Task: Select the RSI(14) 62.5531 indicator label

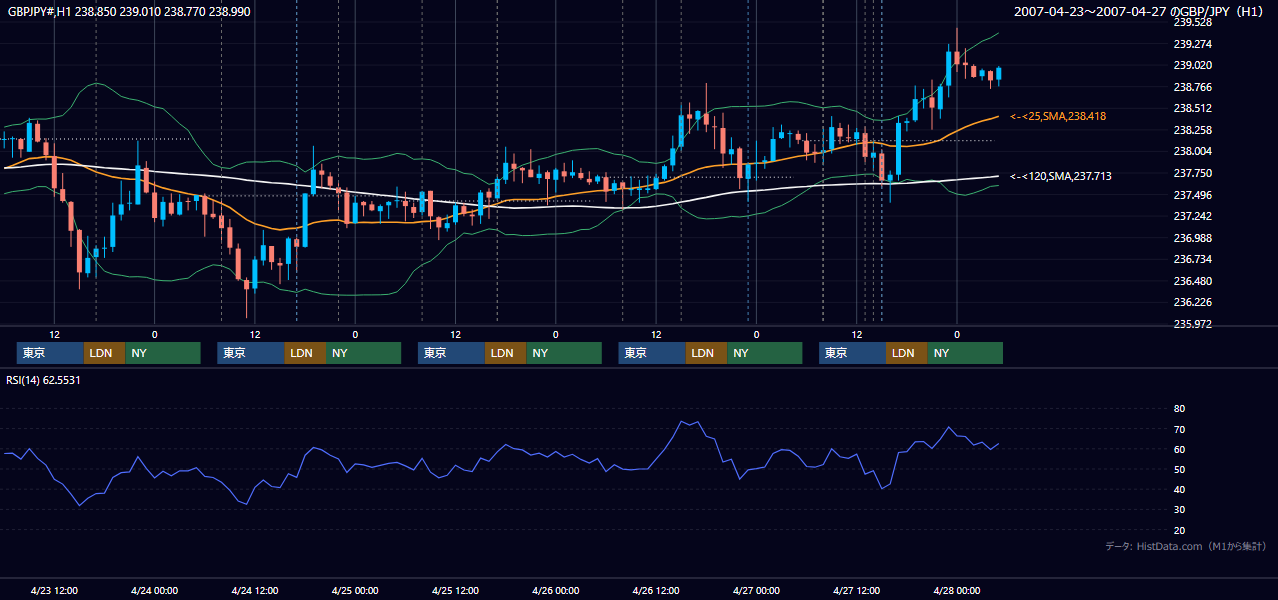Action: pos(44,380)
